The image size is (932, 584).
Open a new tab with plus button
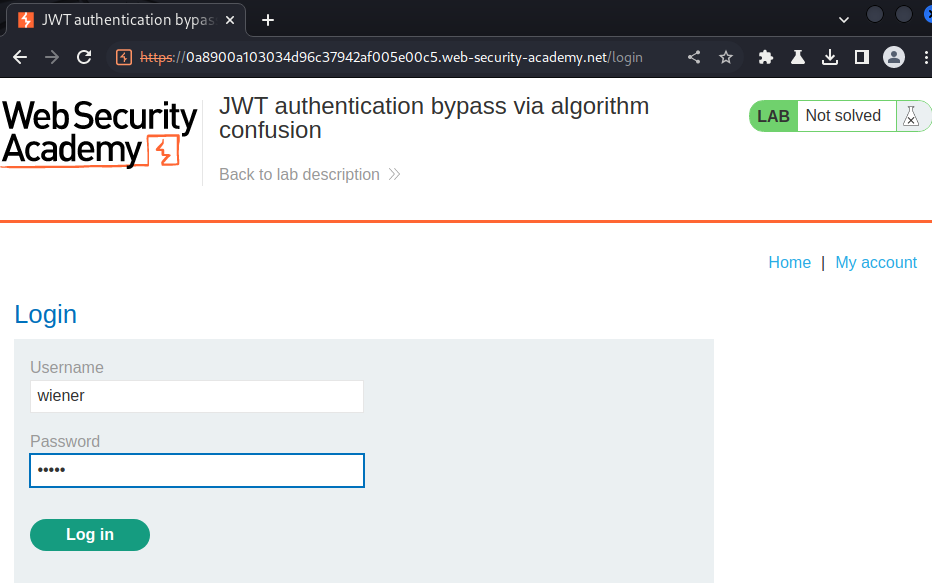coord(268,20)
